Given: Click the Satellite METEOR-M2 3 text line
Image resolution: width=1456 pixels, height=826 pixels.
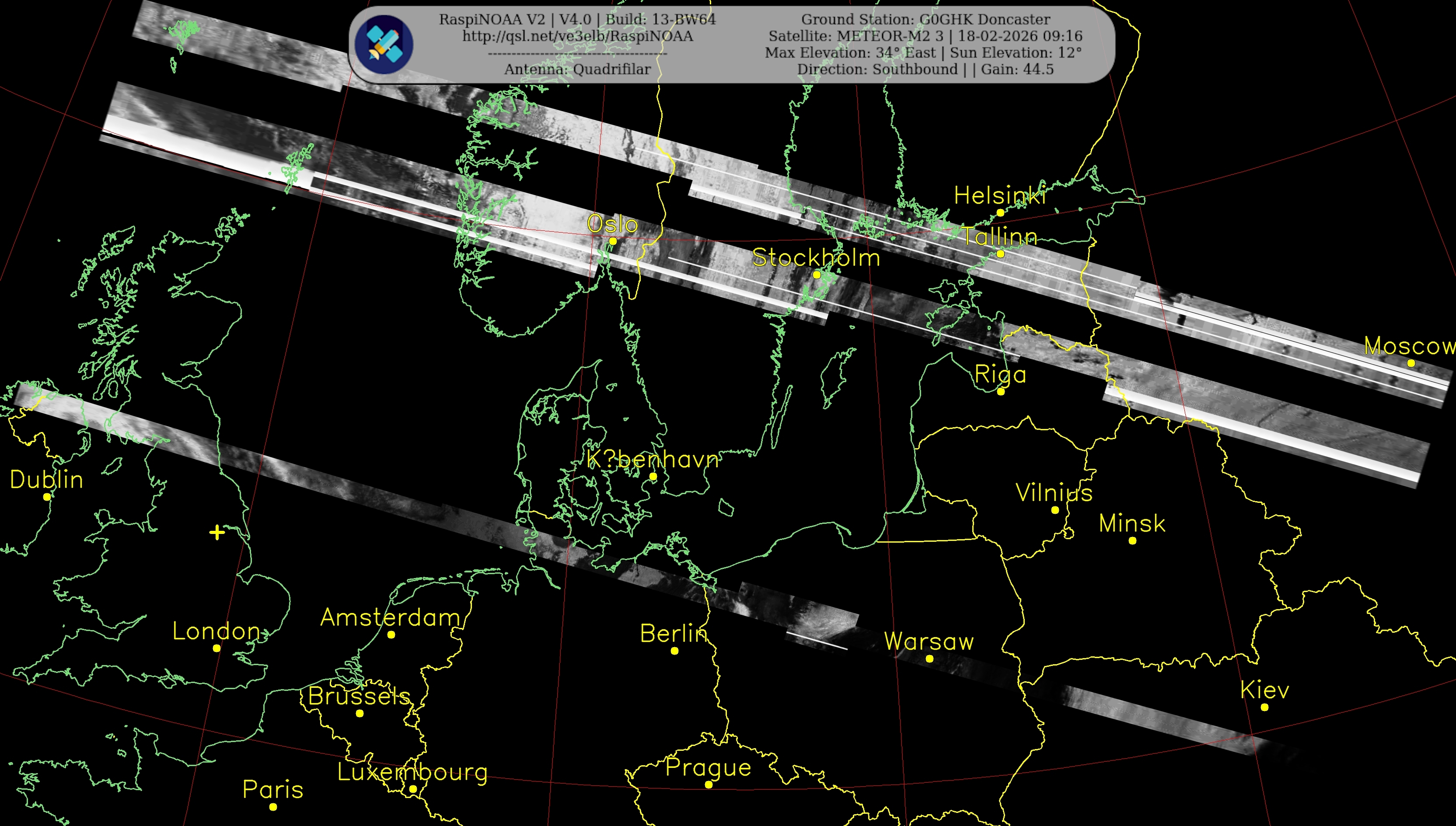Looking at the screenshot, I should (x=925, y=36).
